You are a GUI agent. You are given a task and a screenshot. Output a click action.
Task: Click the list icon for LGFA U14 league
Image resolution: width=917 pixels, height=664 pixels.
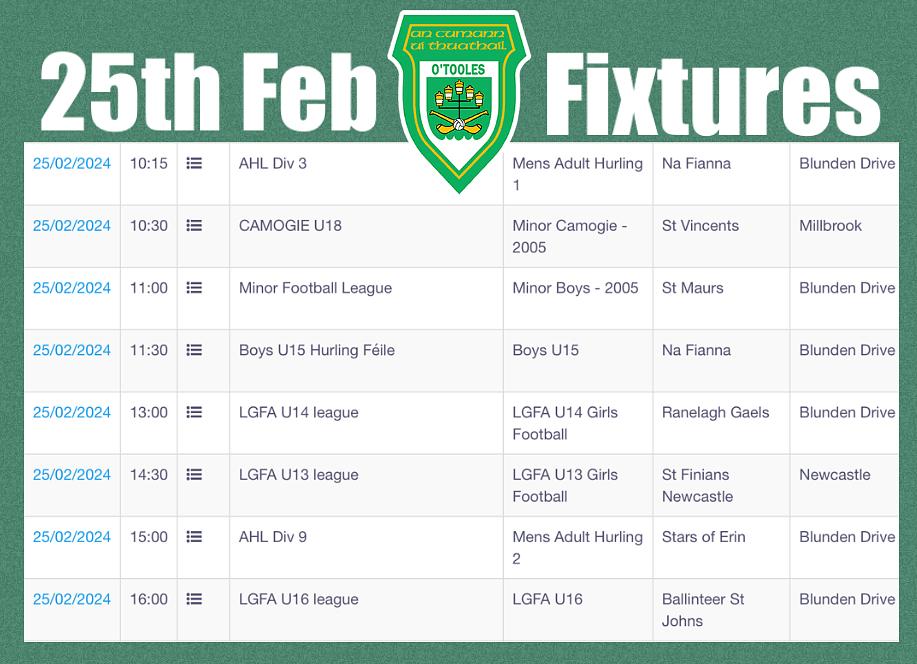(194, 412)
